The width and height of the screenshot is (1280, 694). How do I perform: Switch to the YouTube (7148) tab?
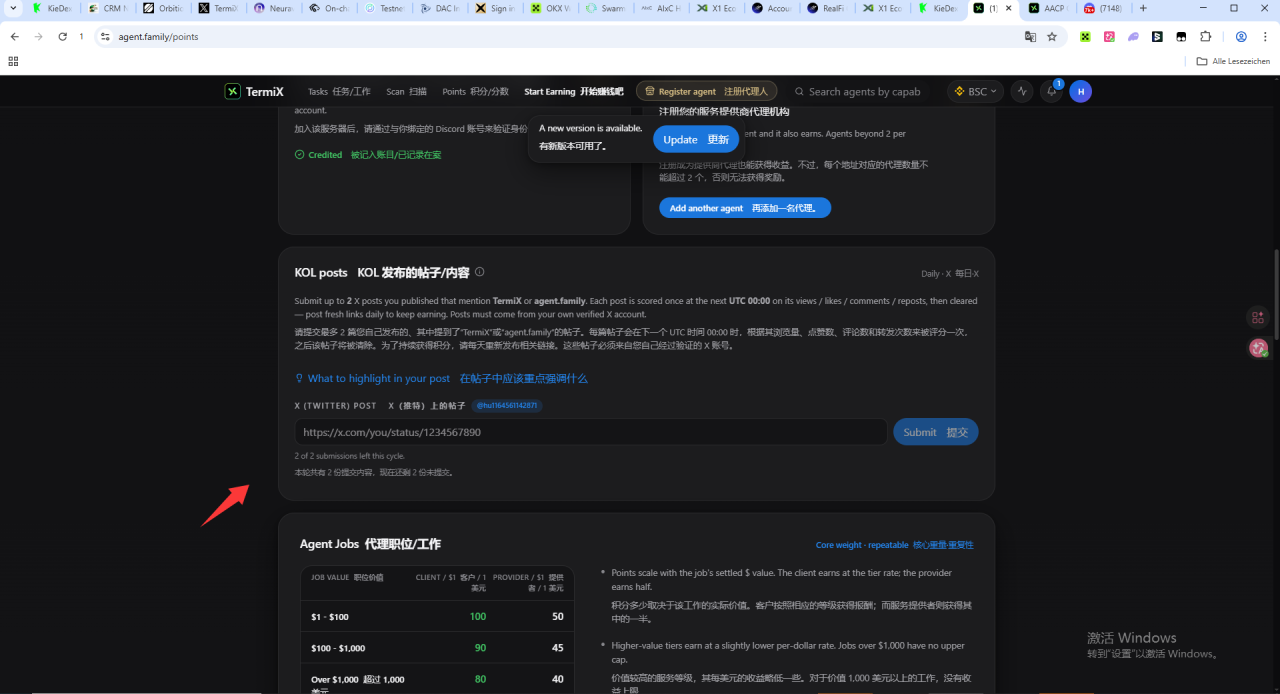pyautogui.click(x=1103, y=8)
